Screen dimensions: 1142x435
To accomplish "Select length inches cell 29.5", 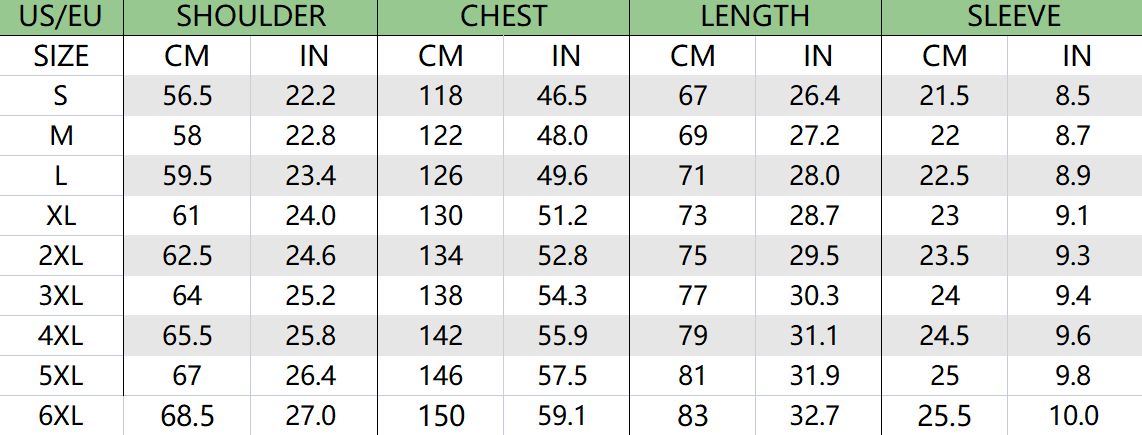I will click(819, 256).
